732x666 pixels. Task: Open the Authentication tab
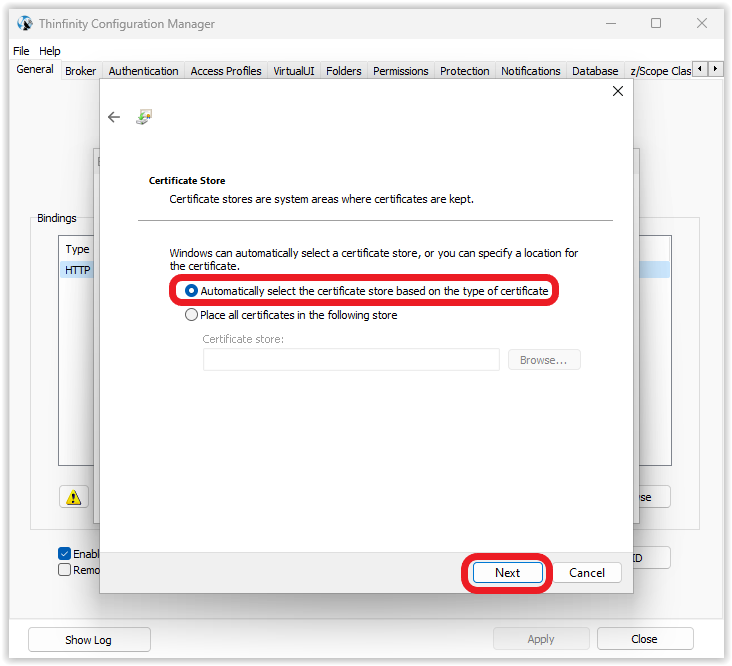click(143, 71)
